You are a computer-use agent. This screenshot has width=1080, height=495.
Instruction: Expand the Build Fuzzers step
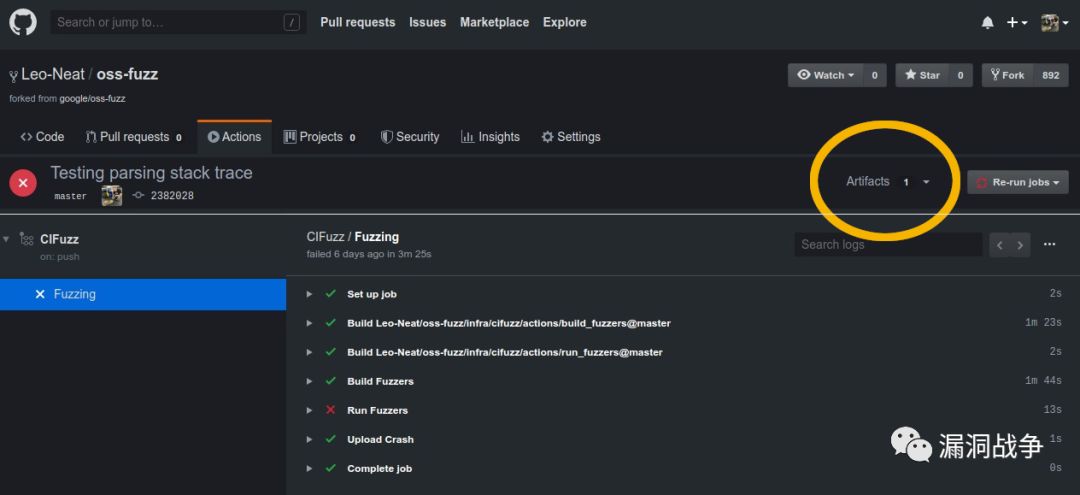pyautogui.click(x=309, y=381)
